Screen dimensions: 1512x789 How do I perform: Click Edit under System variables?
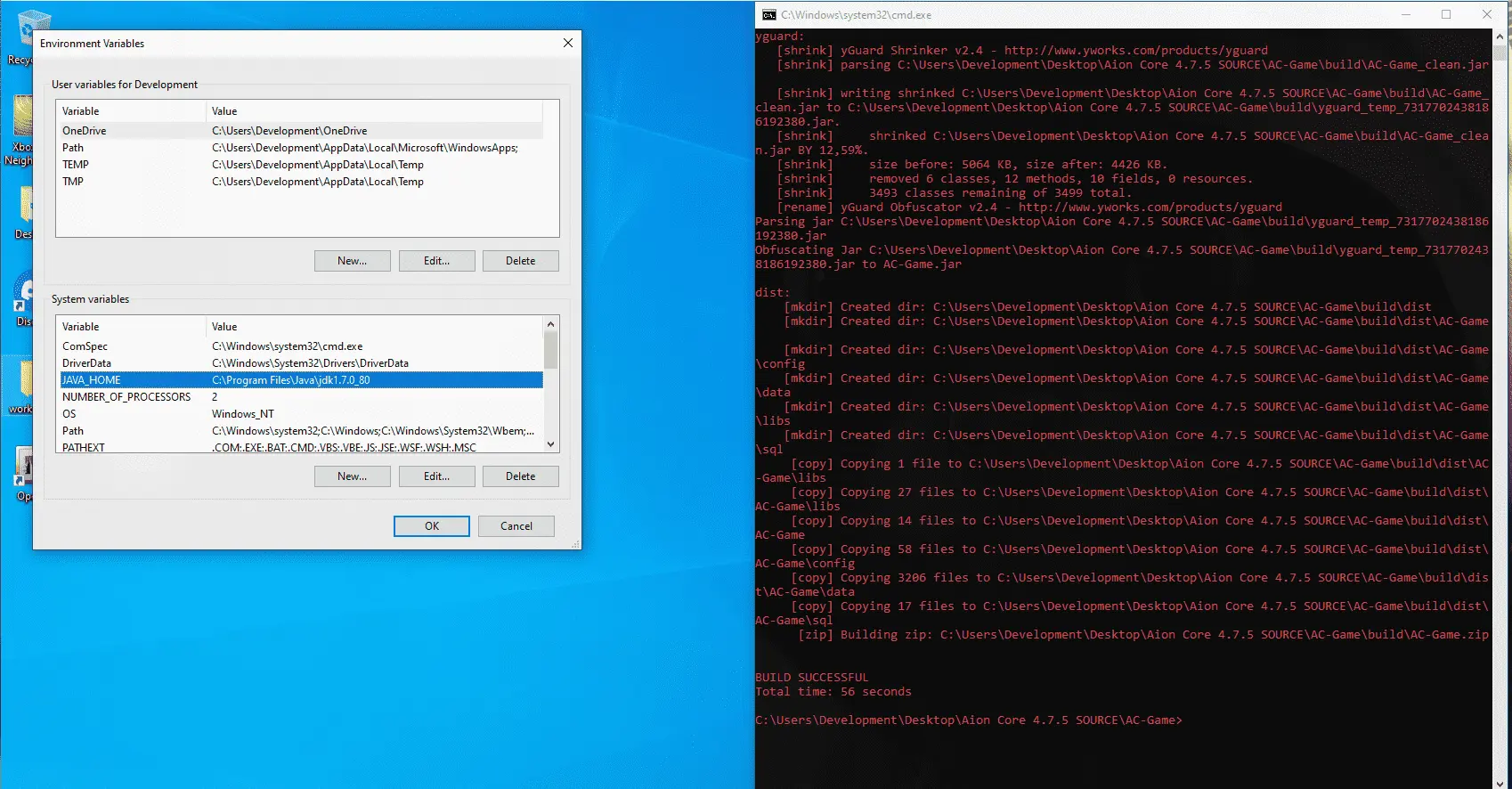click(436, 476)
